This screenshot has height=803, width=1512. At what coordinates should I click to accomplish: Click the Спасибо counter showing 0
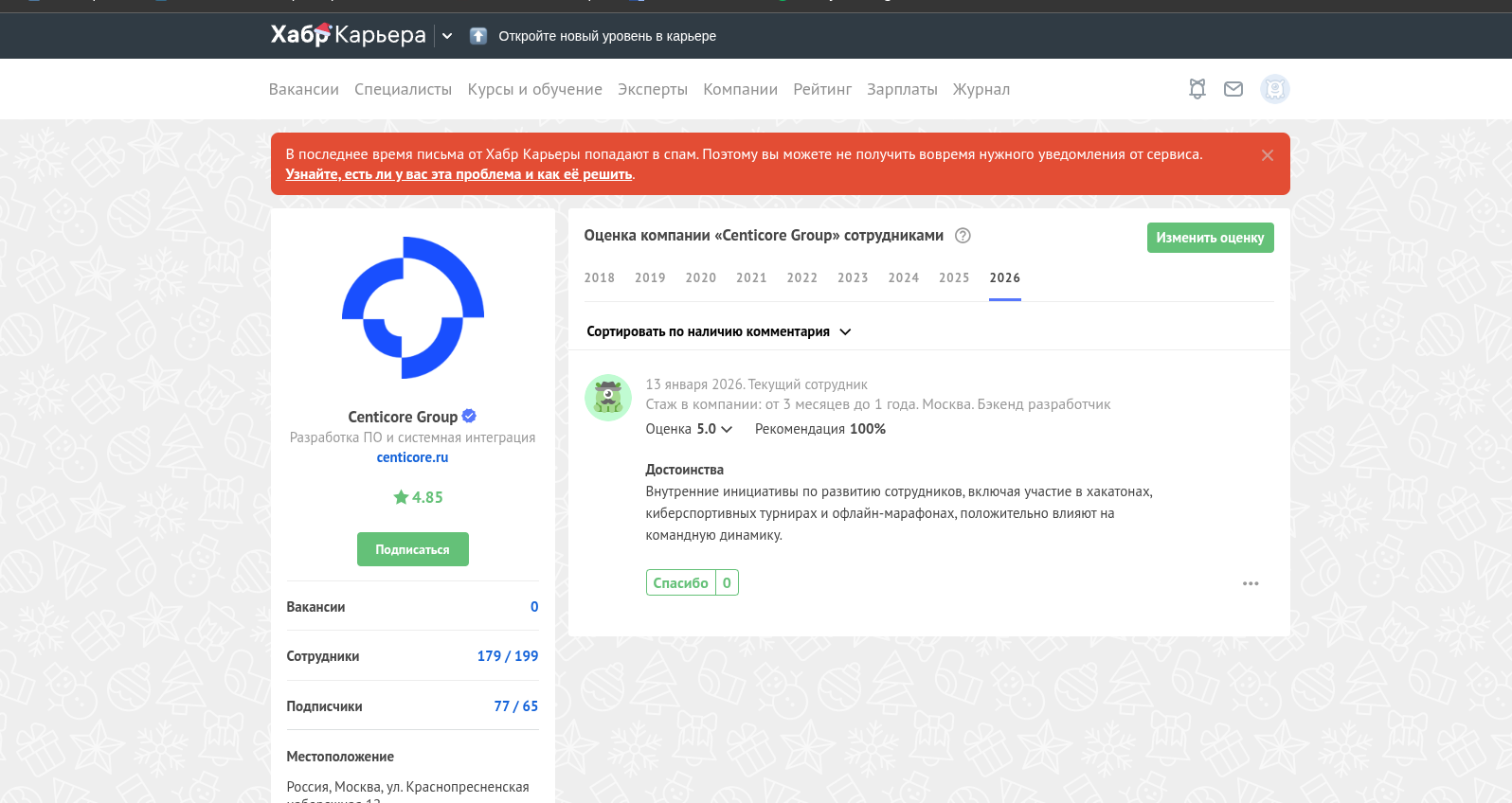(x=727, y=582)
